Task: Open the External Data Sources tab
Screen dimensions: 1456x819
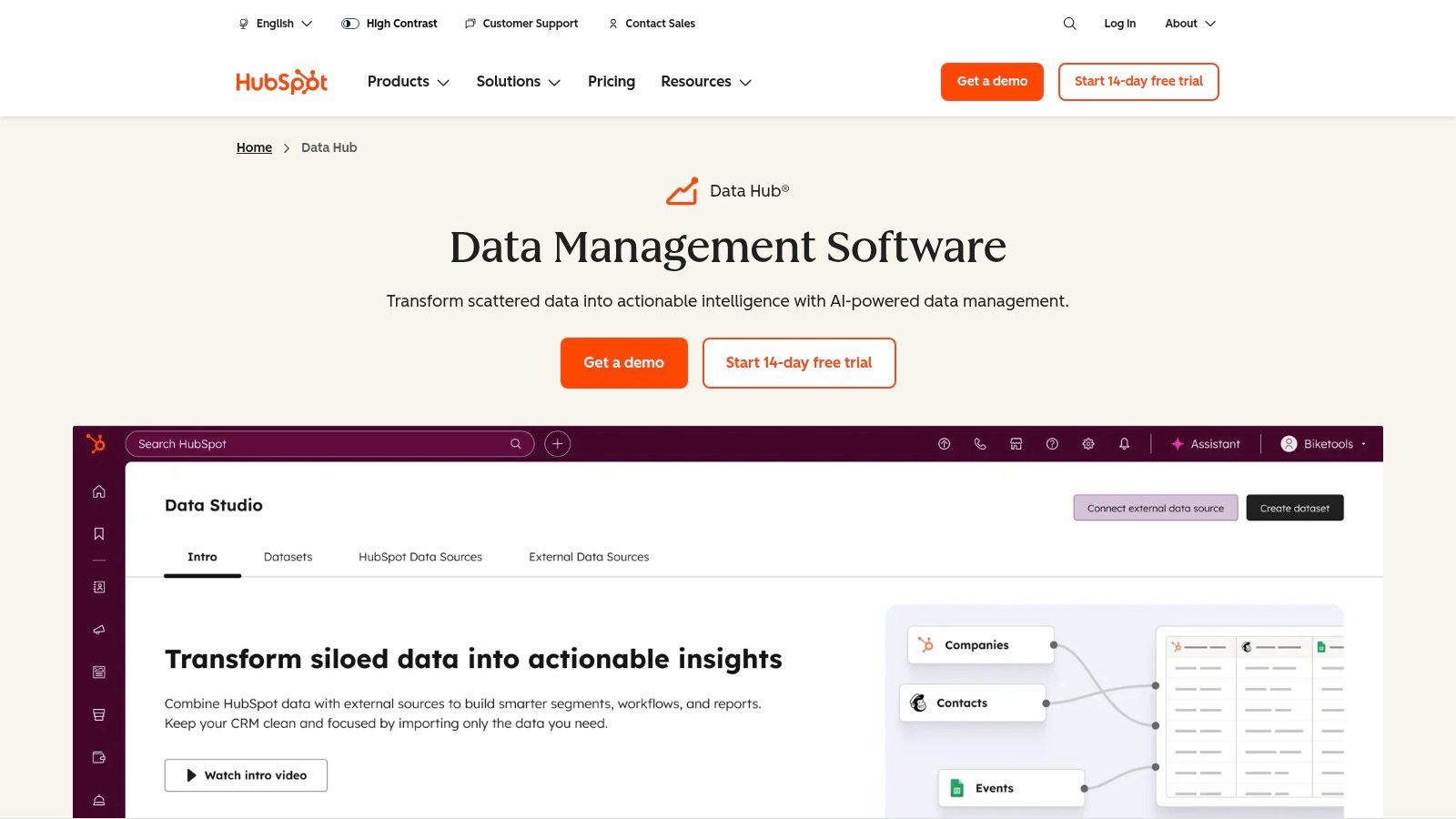Action: tap(589, 556)
